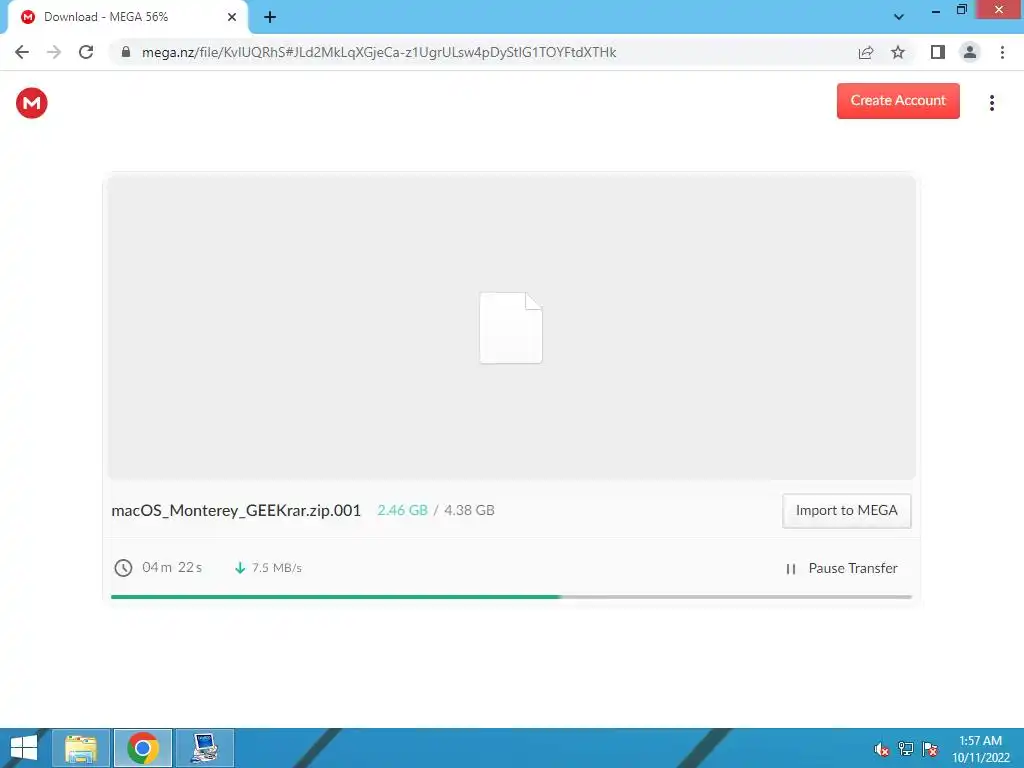Click Create Account button

898,101
